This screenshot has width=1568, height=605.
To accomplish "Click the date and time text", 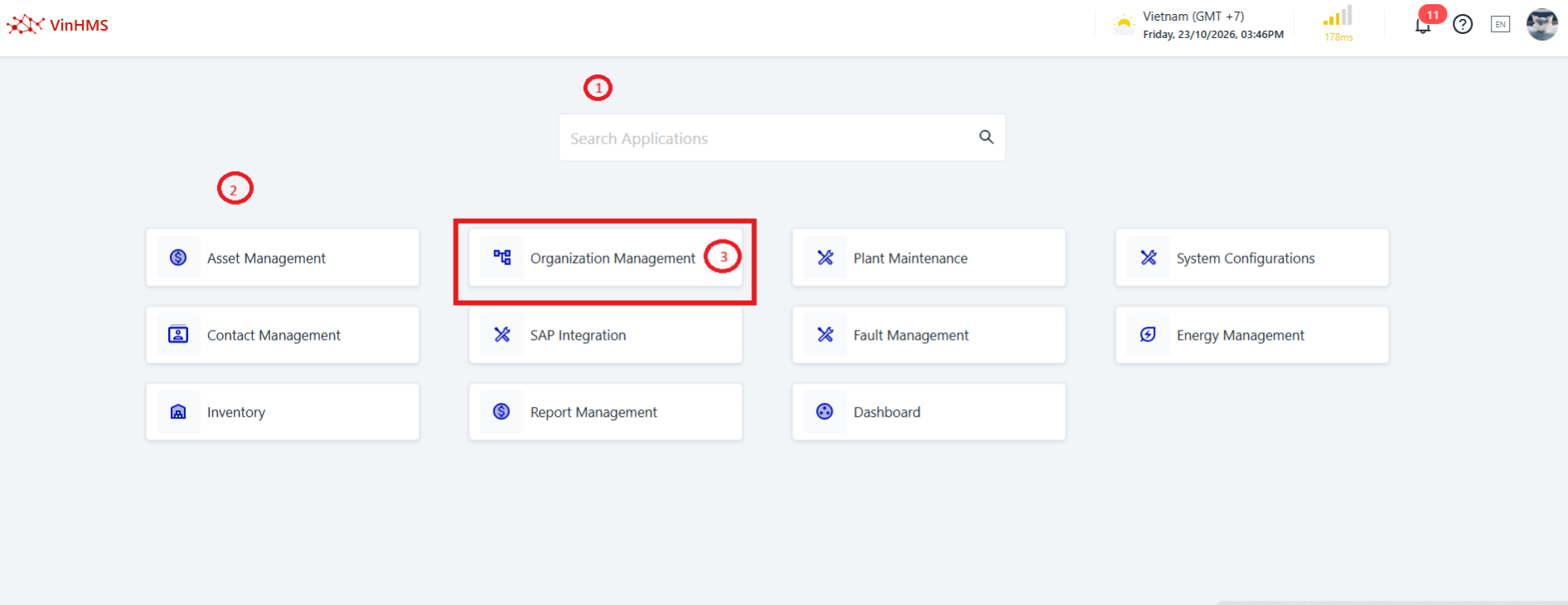I will [x=1213, y=35].
